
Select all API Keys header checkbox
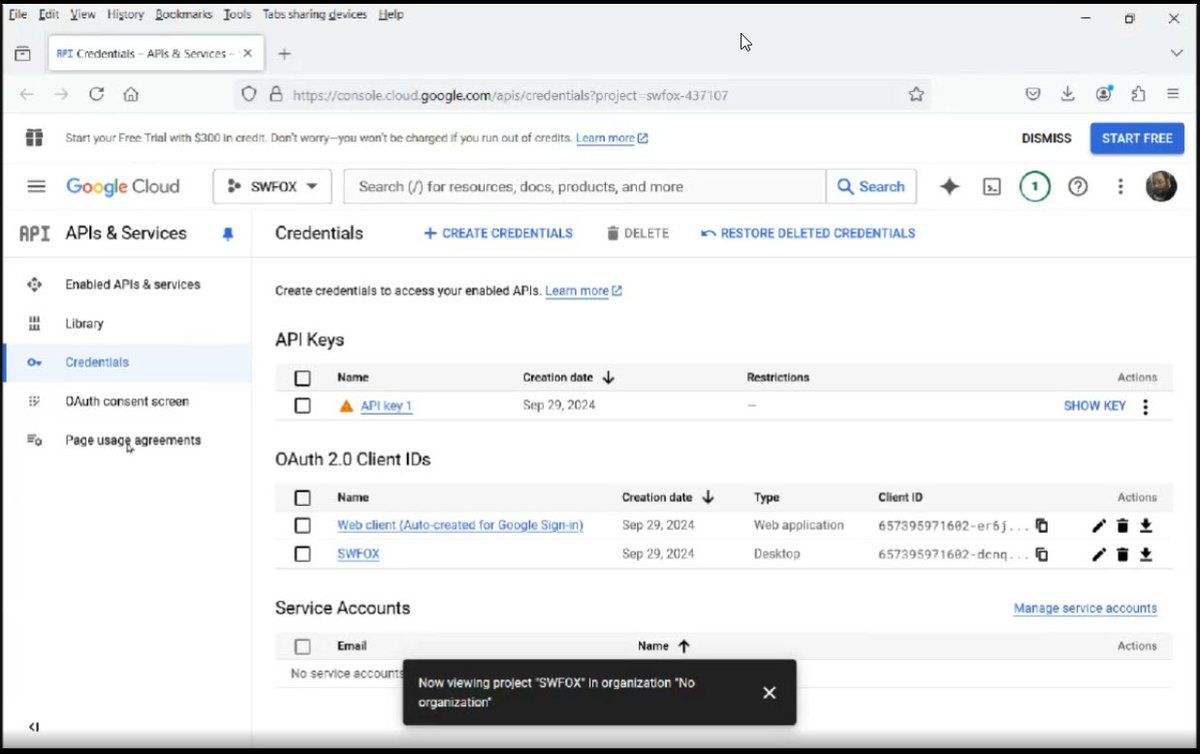[x=303, y=378]
